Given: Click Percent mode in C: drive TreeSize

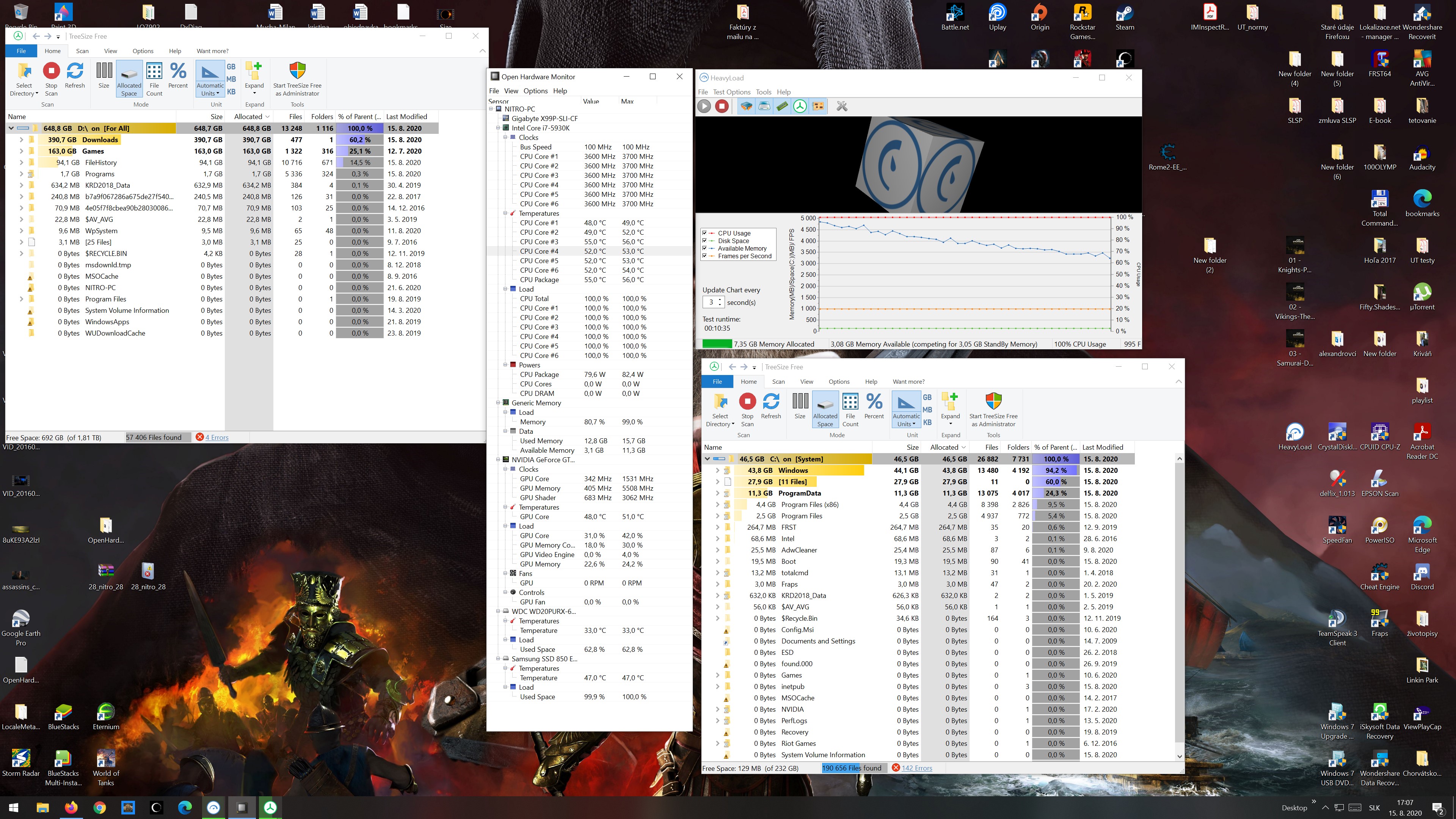Looking at the screenshot, I should point(874,406).
